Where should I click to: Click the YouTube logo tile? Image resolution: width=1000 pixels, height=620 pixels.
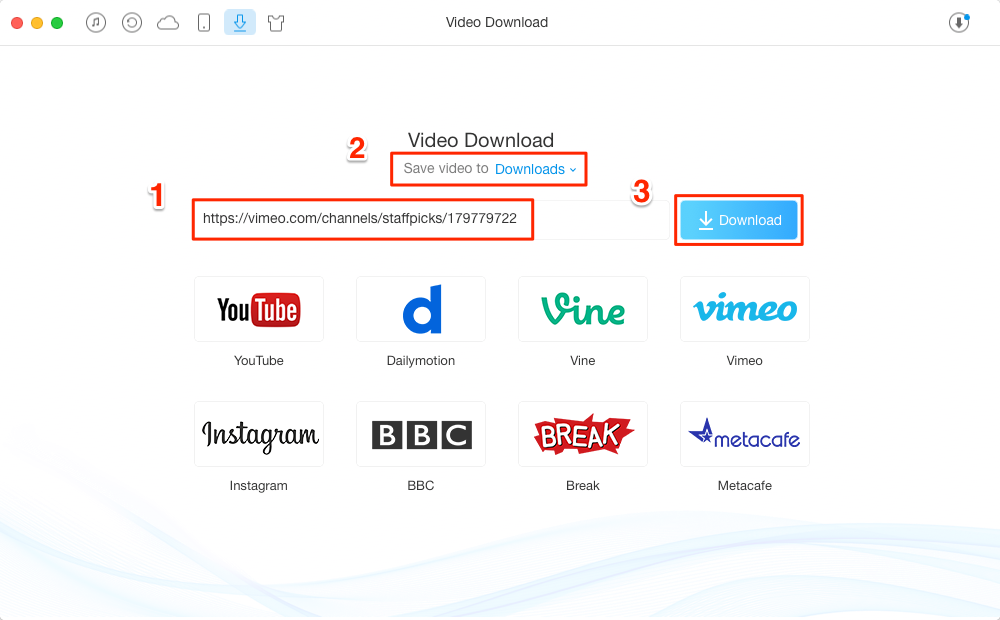pos(259,309)
